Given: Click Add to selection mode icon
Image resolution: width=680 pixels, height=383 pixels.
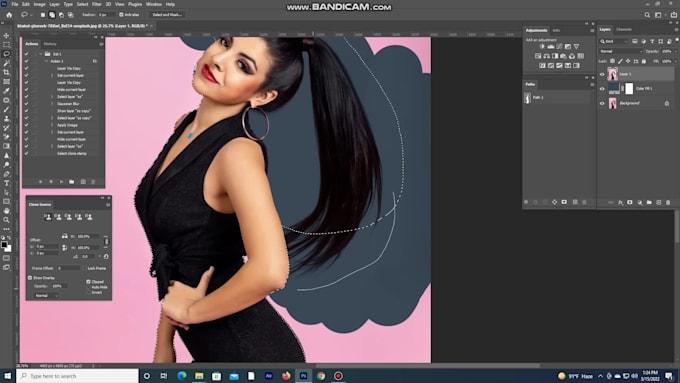Looking at the screenshot, I should (52, 15).
